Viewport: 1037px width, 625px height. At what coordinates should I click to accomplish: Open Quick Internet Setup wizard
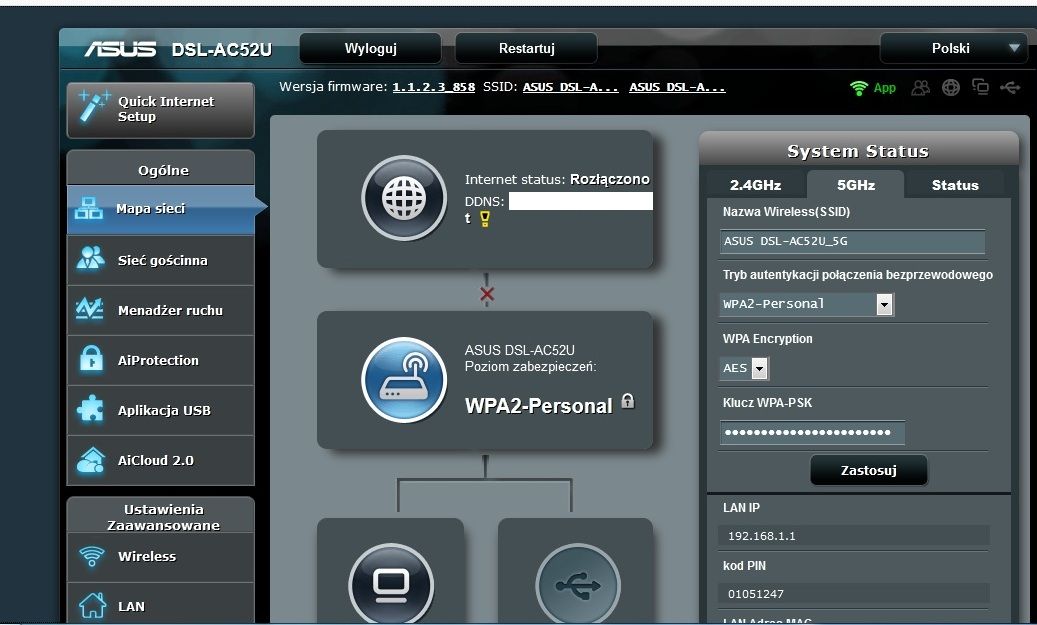(x=161, y=110)
